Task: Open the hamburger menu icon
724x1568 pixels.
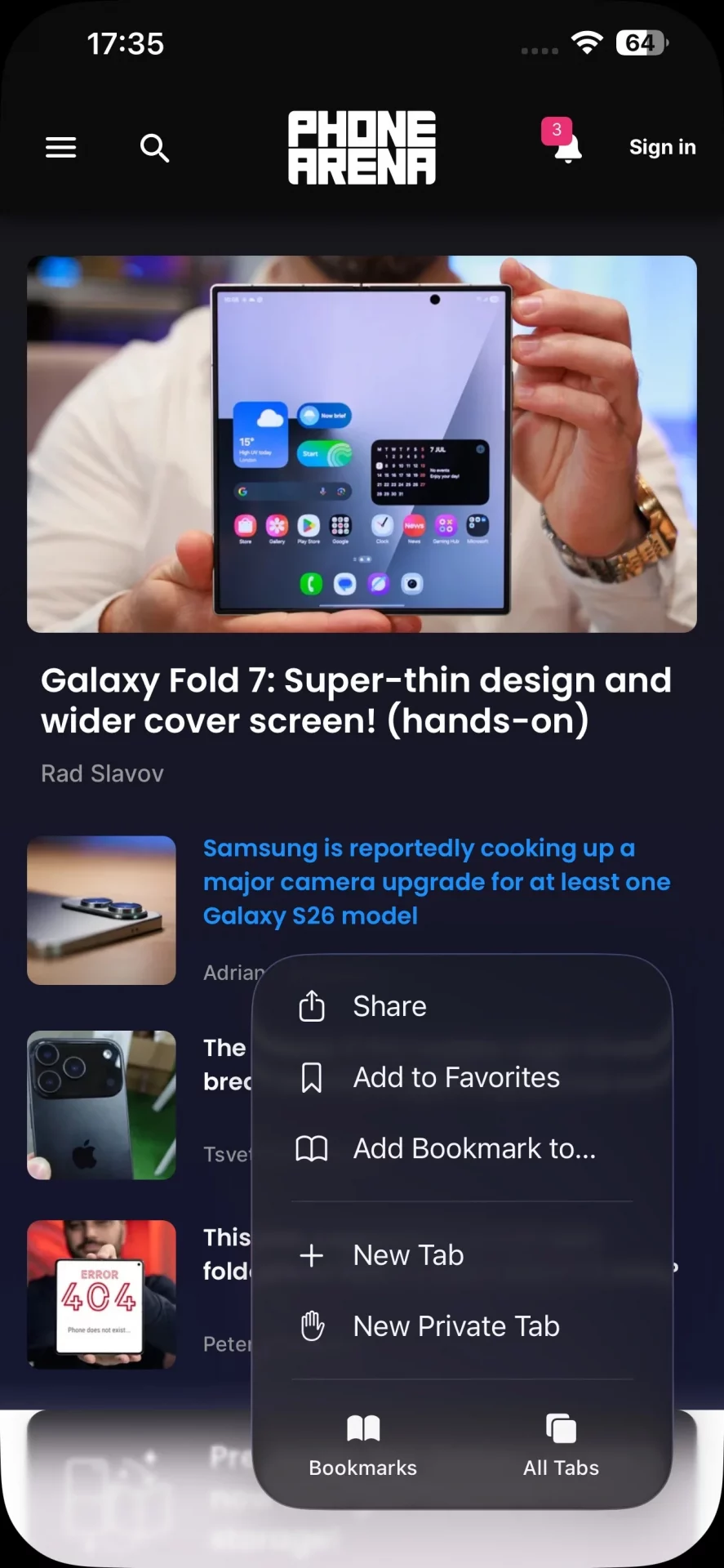Action: coord(60,148)
